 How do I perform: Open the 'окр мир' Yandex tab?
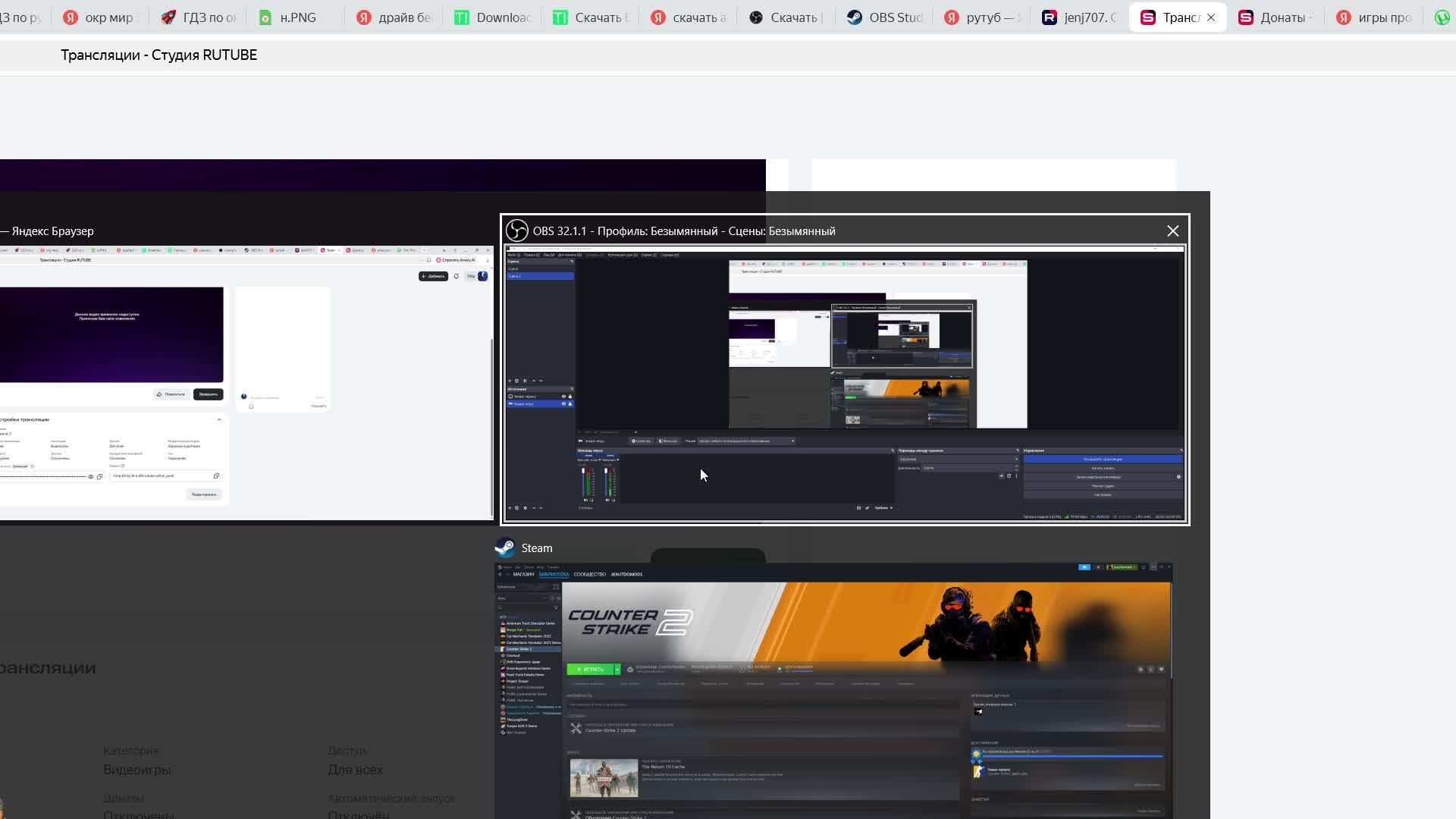pos(99,17)
